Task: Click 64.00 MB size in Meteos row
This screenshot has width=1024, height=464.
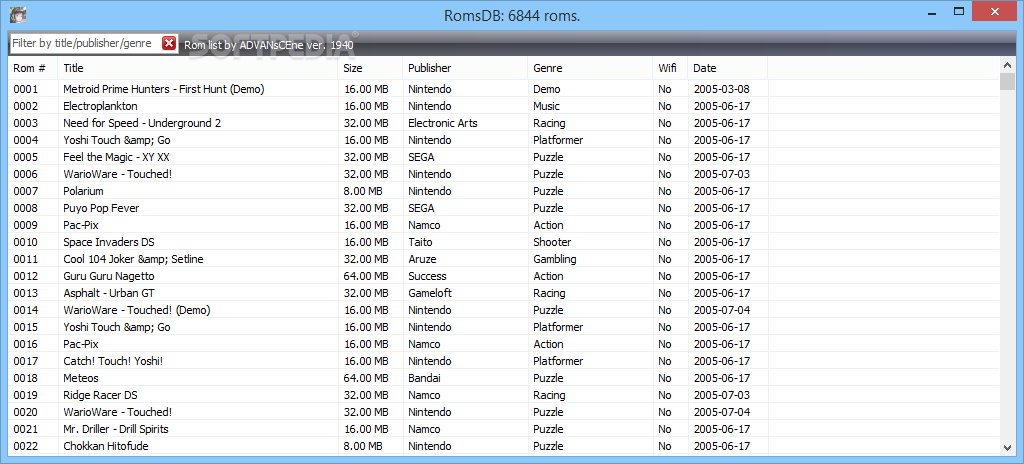Action: pos(366,378)
